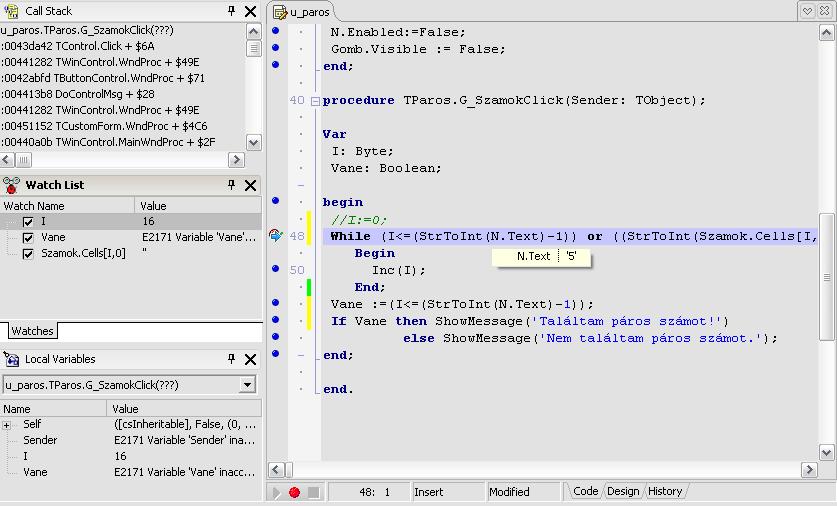Click the code editor vertical scrollbar thumb
This screenshot has height=506, width=837.
coord(826,276)
